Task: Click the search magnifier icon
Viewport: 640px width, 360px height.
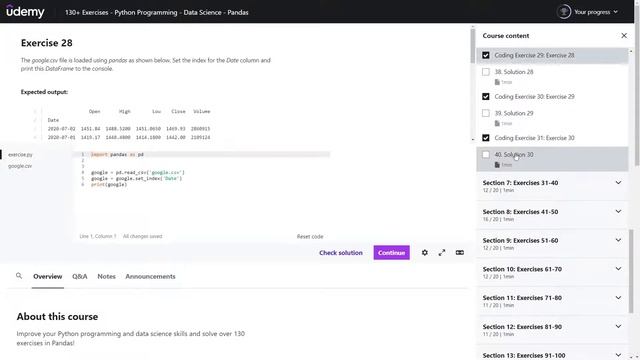Action: (x=19, y=276)
